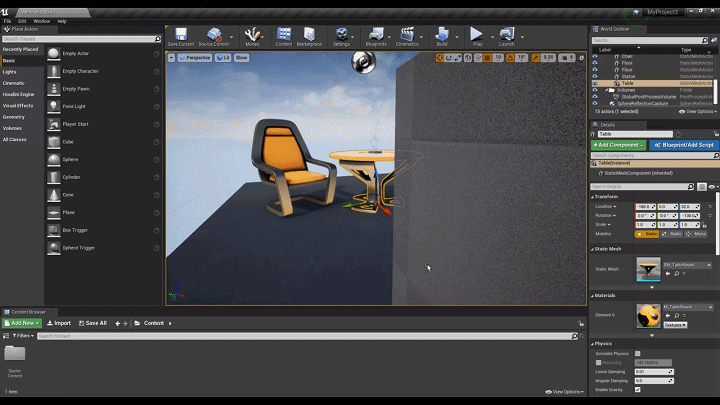Click the Starter Content folder
Image resolution: width=720 pixels, height=405 pixels.
(x=15, y=361)
